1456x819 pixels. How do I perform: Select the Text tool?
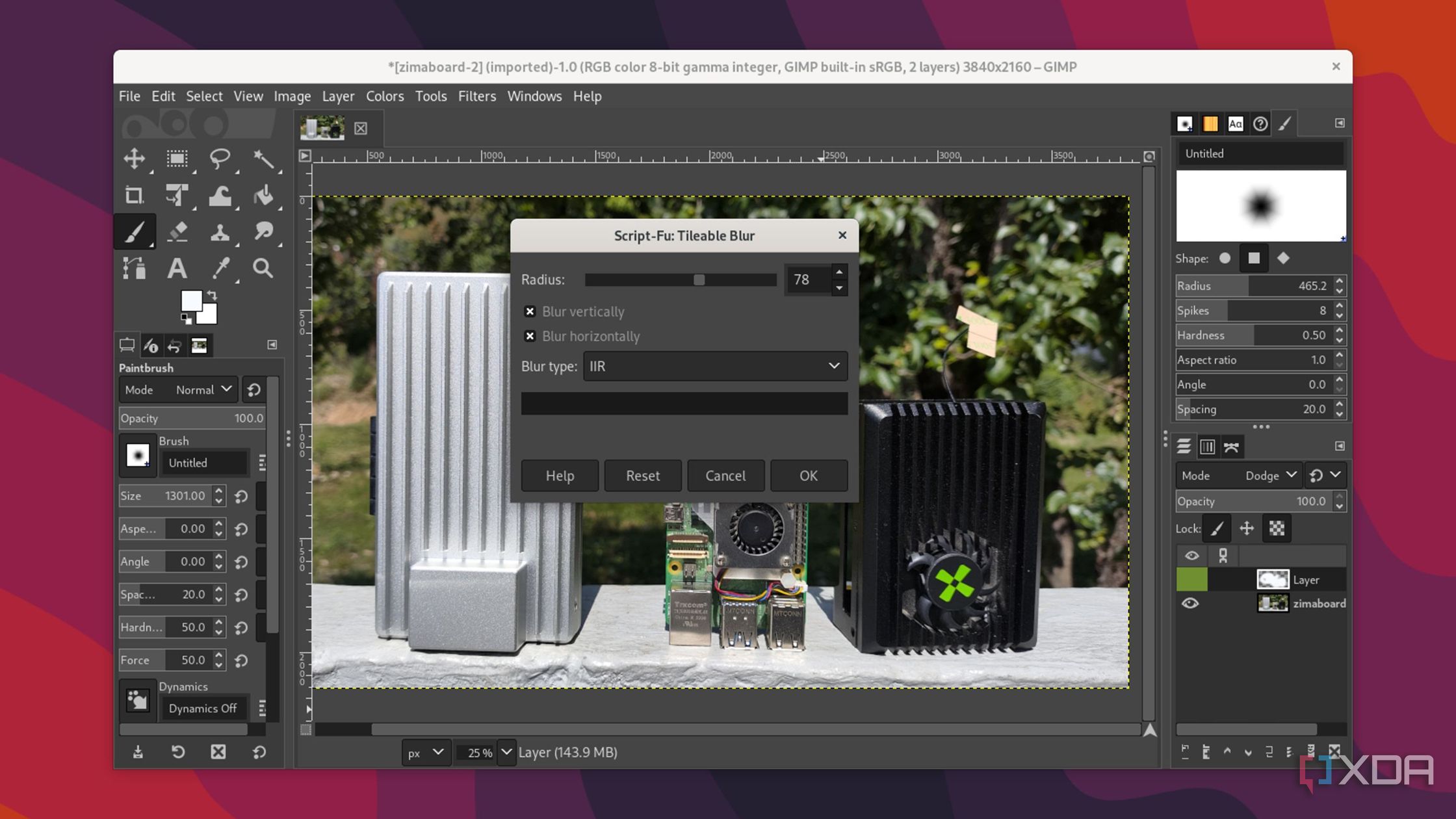pyautogui.click(x=177, y=268)
